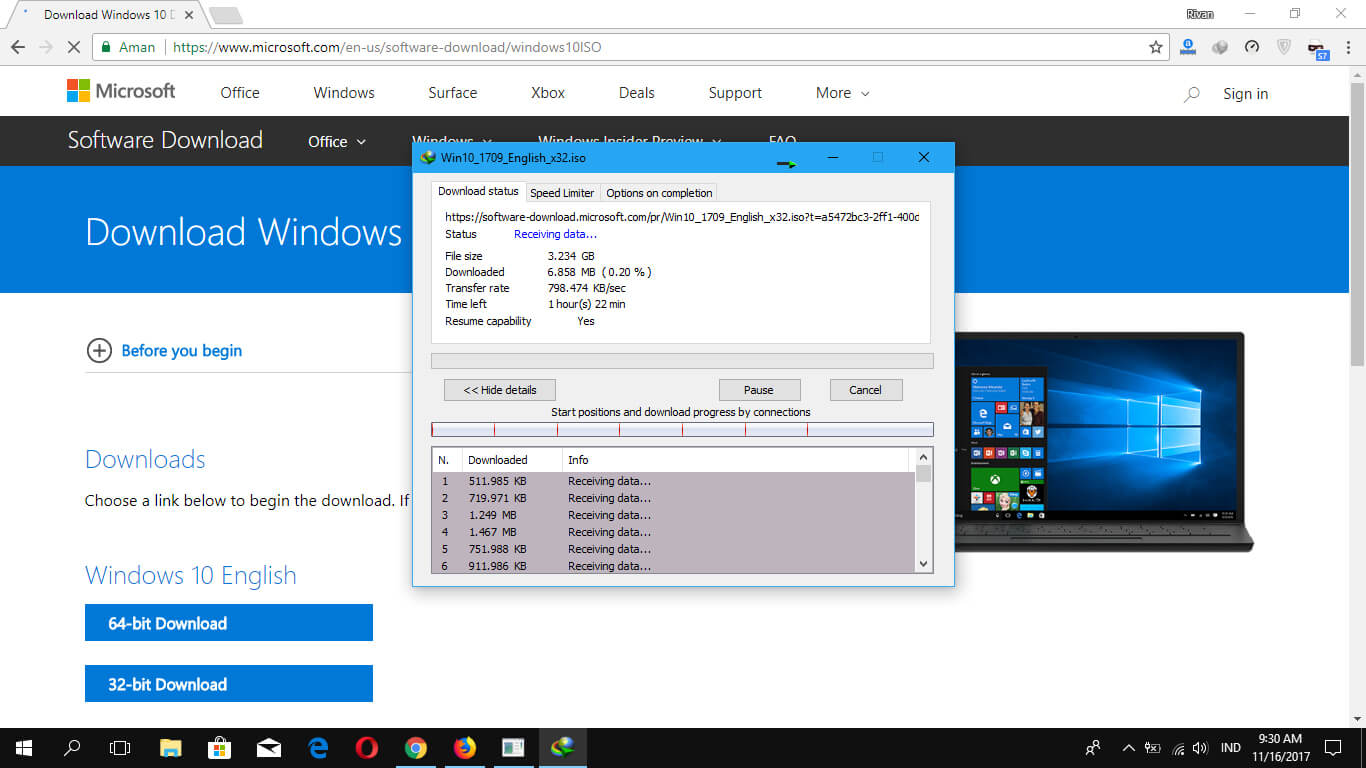
Task: Open the volume control in the system tray
Action: (1200, 748)
